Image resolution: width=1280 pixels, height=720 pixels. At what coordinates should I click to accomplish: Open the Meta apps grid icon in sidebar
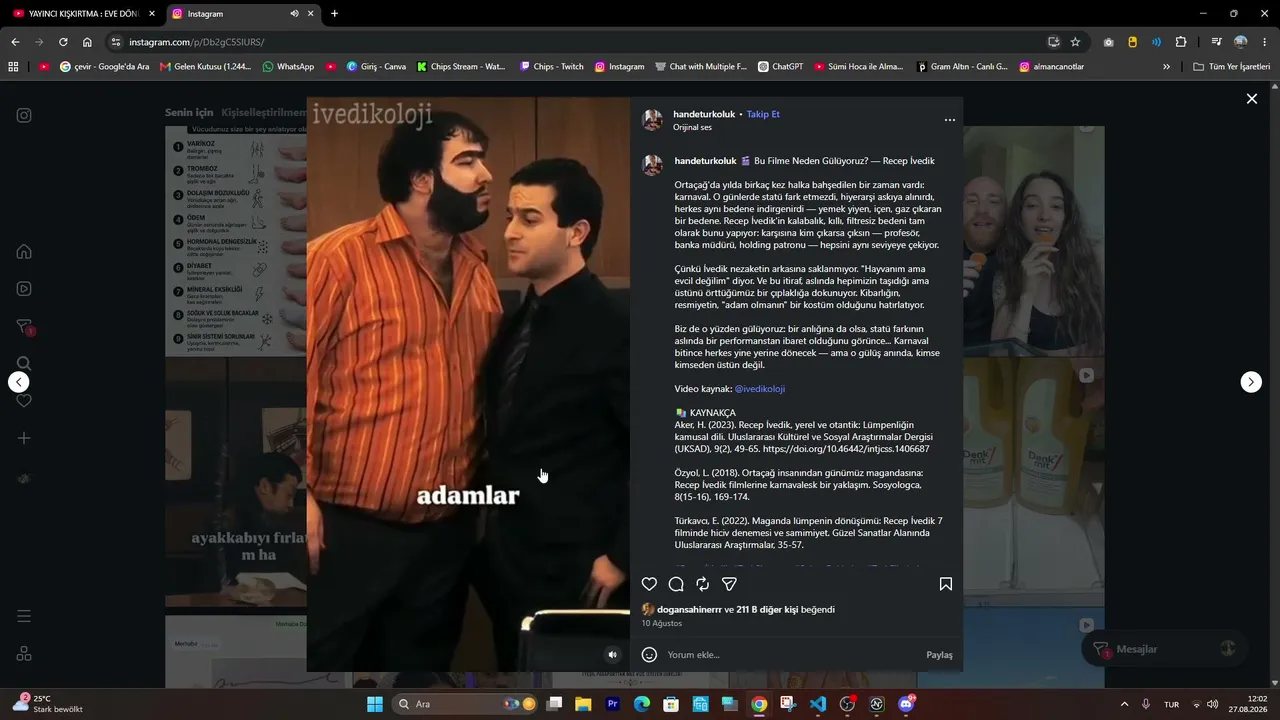pyautogui.click(x=24, y=653)
